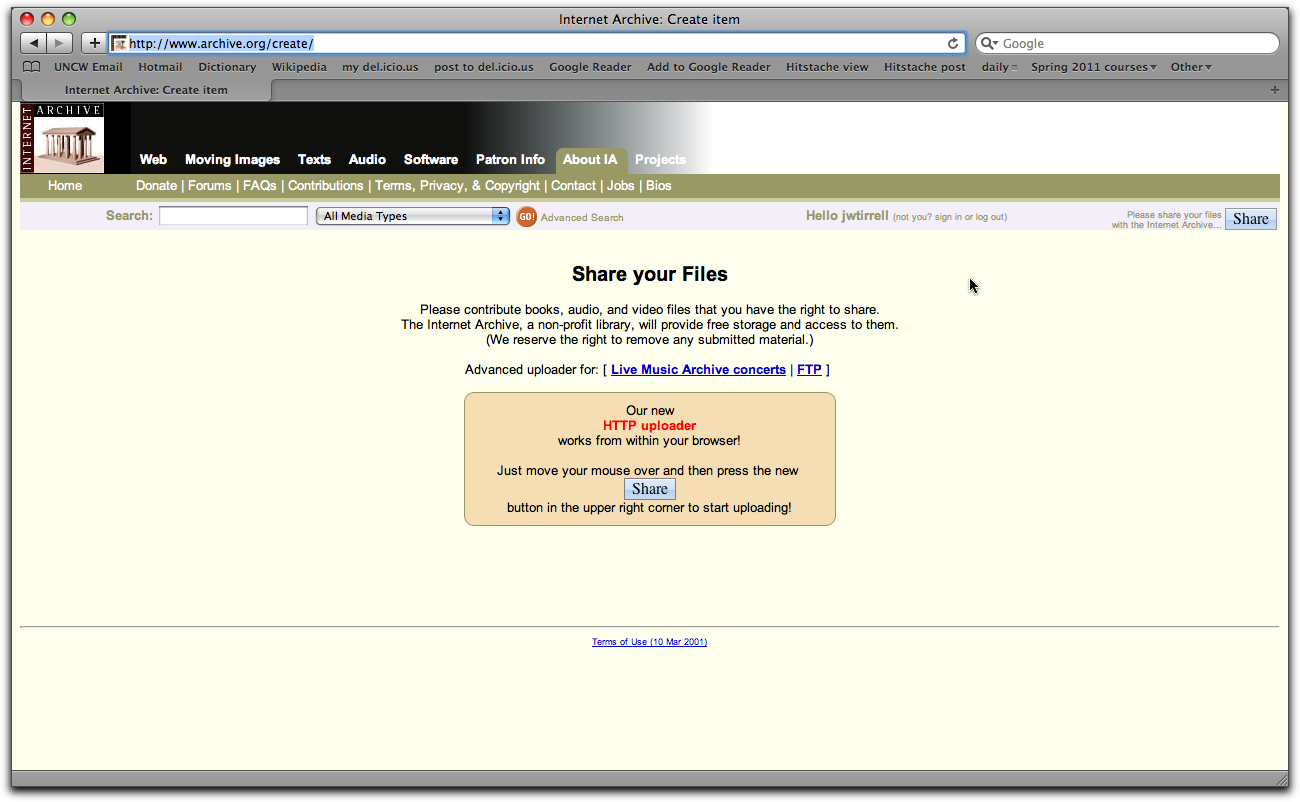This screenshot has width=1300, height=802.
Task: Open the Moving Images nav tab
Action: pyautogui.click(x=232, y=159)
